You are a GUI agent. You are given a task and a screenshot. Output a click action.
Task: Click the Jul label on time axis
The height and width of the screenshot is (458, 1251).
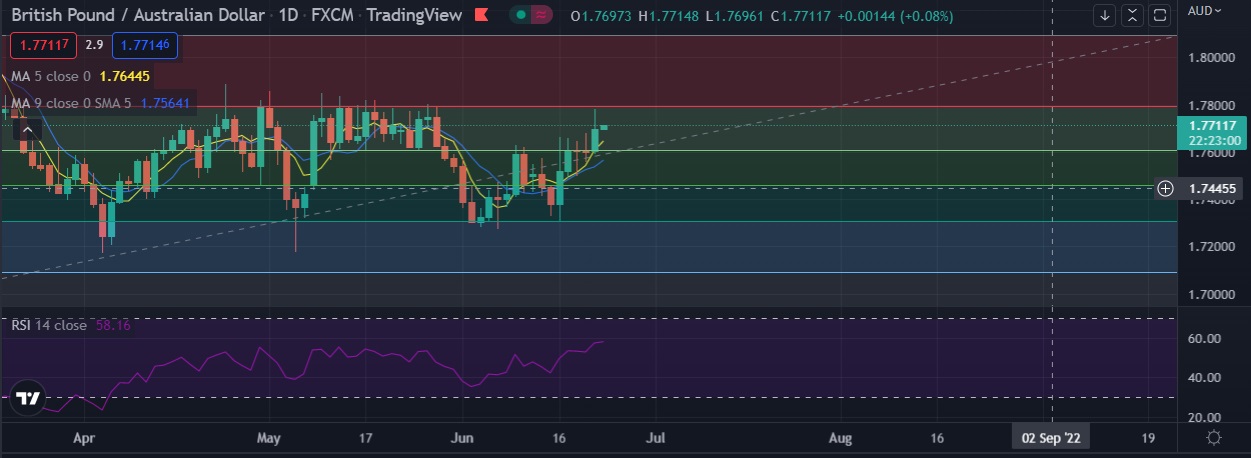point(657,438)
